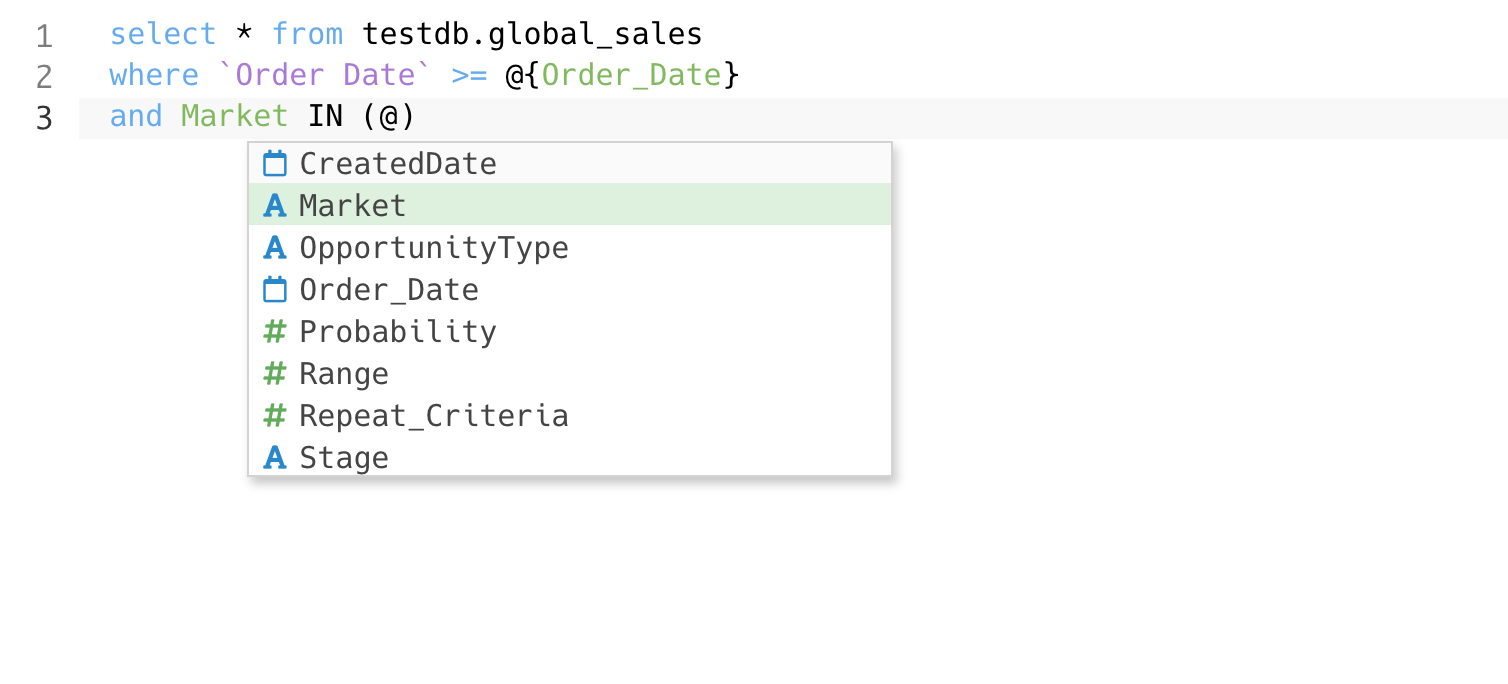
Task: Click line number 3 in the gutter
Action: click(x=44, y=118)
